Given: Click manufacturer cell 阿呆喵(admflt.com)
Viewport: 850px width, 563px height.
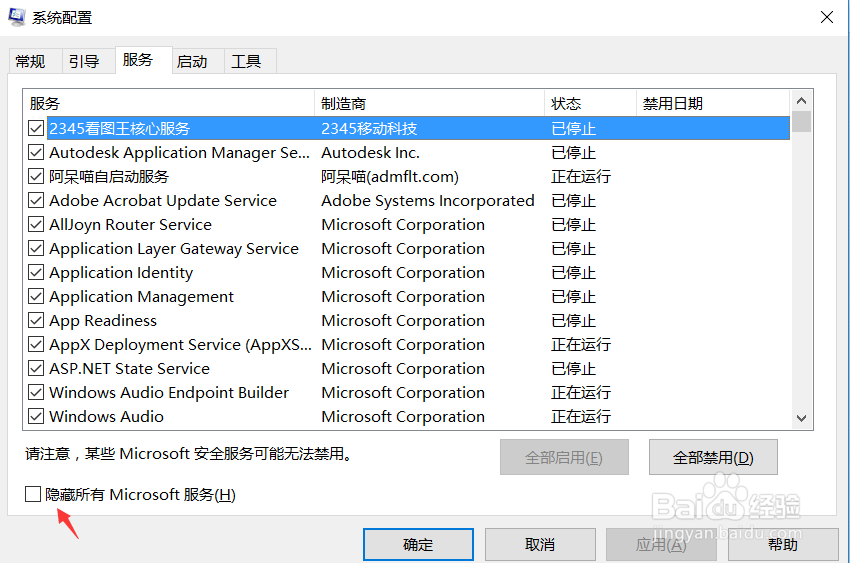Looking at the screenshot, I should (390, 176).
